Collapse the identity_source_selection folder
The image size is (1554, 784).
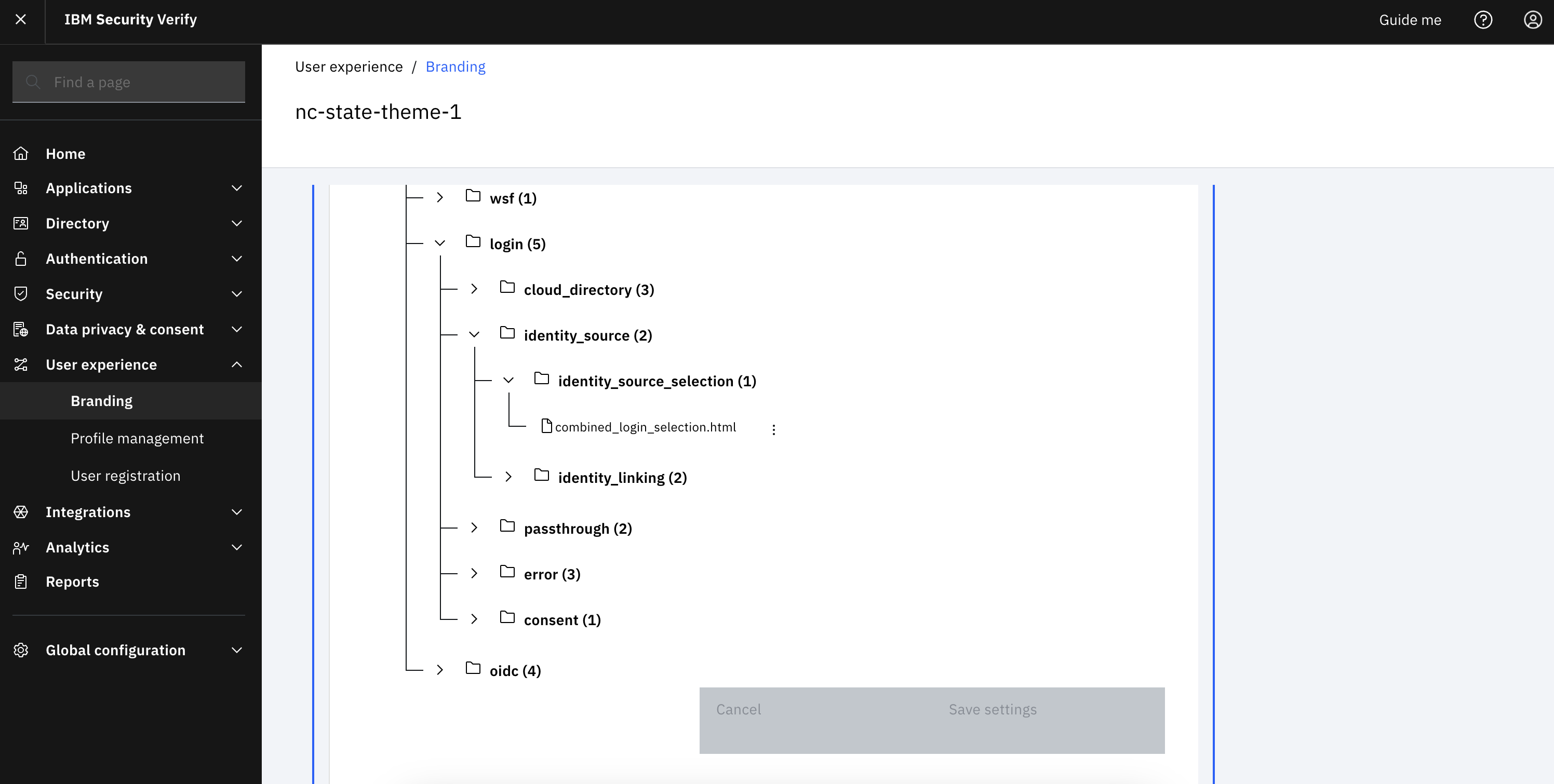click(508, 381)
